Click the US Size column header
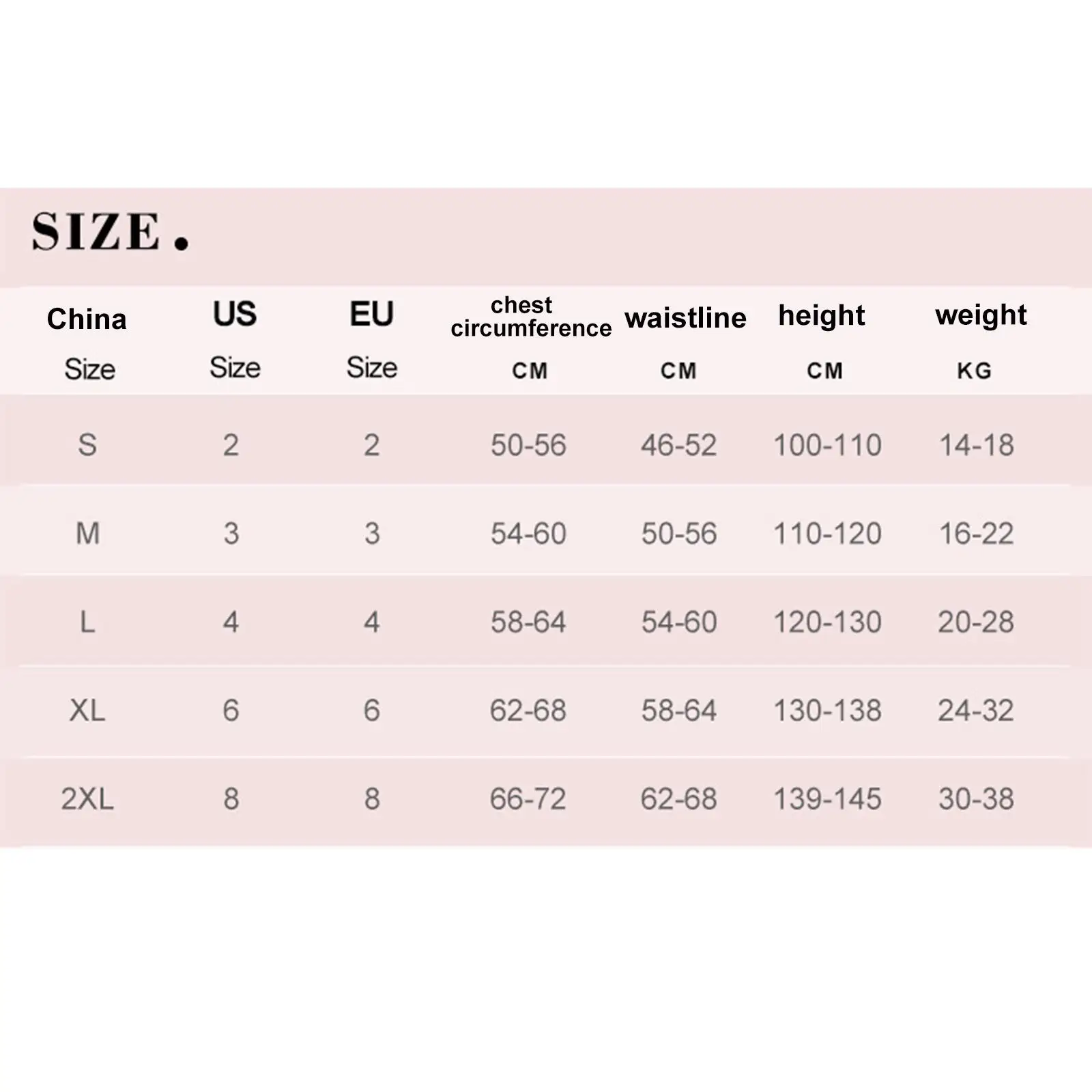 coord(235,340)
